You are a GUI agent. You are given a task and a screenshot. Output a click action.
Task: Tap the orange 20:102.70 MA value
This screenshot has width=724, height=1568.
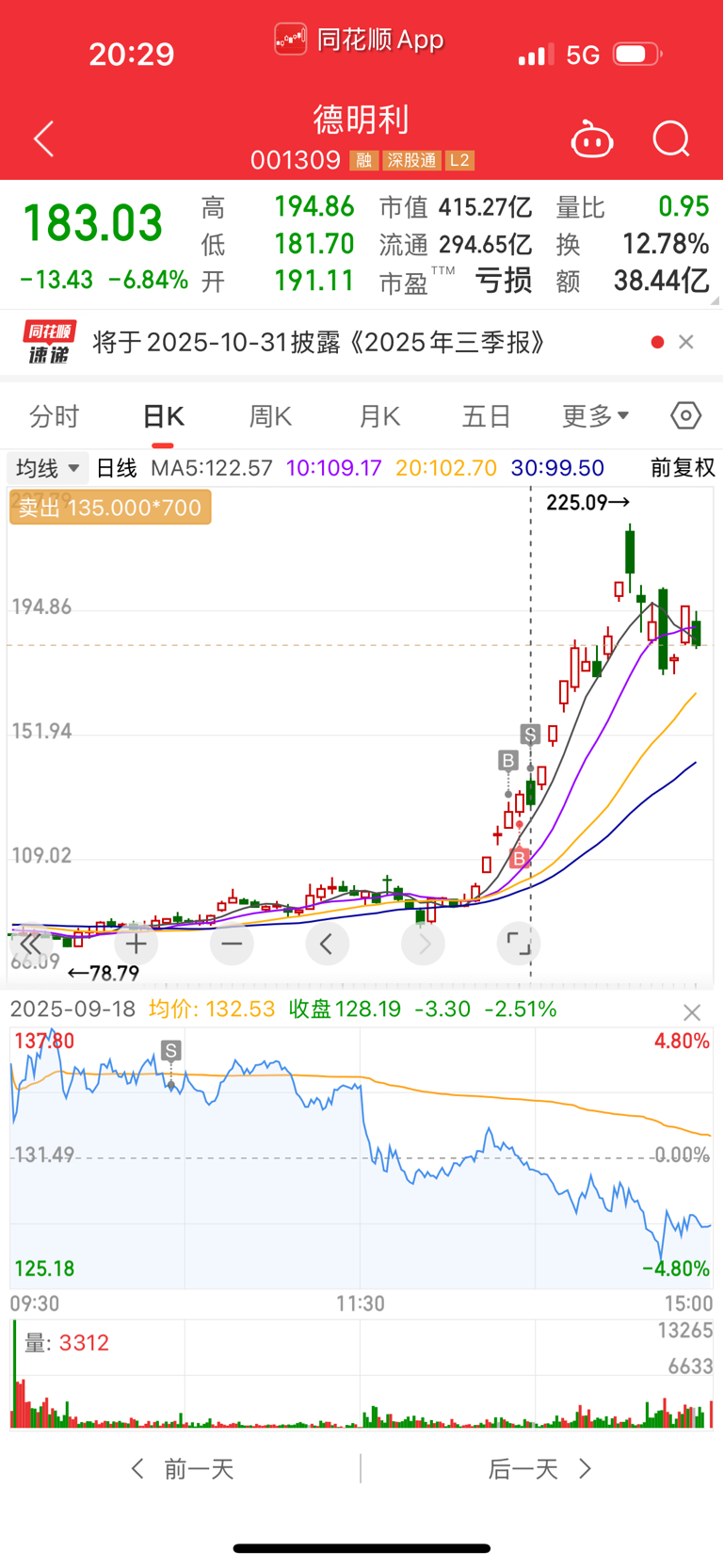tap(446, 468)
